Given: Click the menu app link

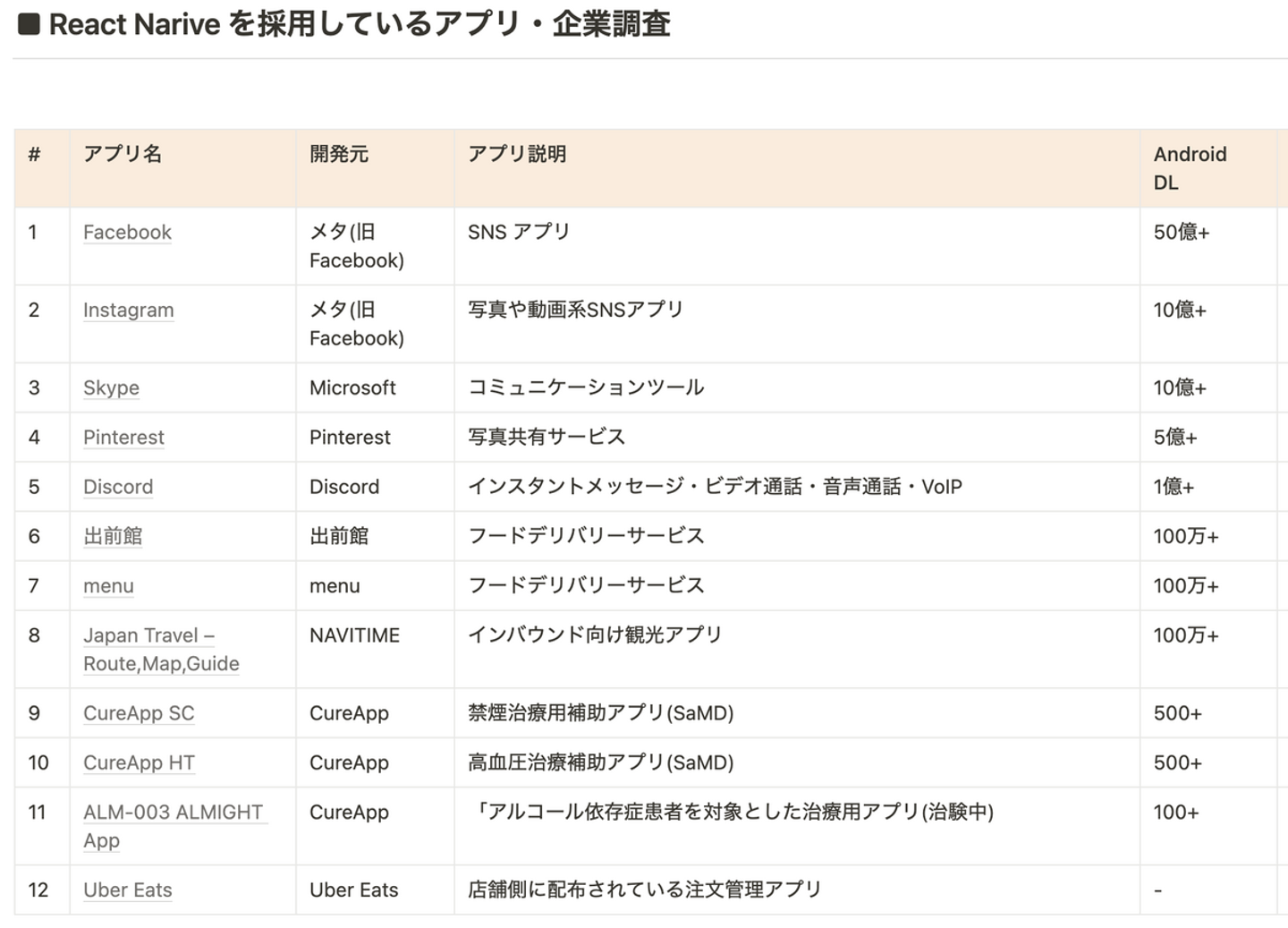Looking at the screenshot, I should point(108,586).
